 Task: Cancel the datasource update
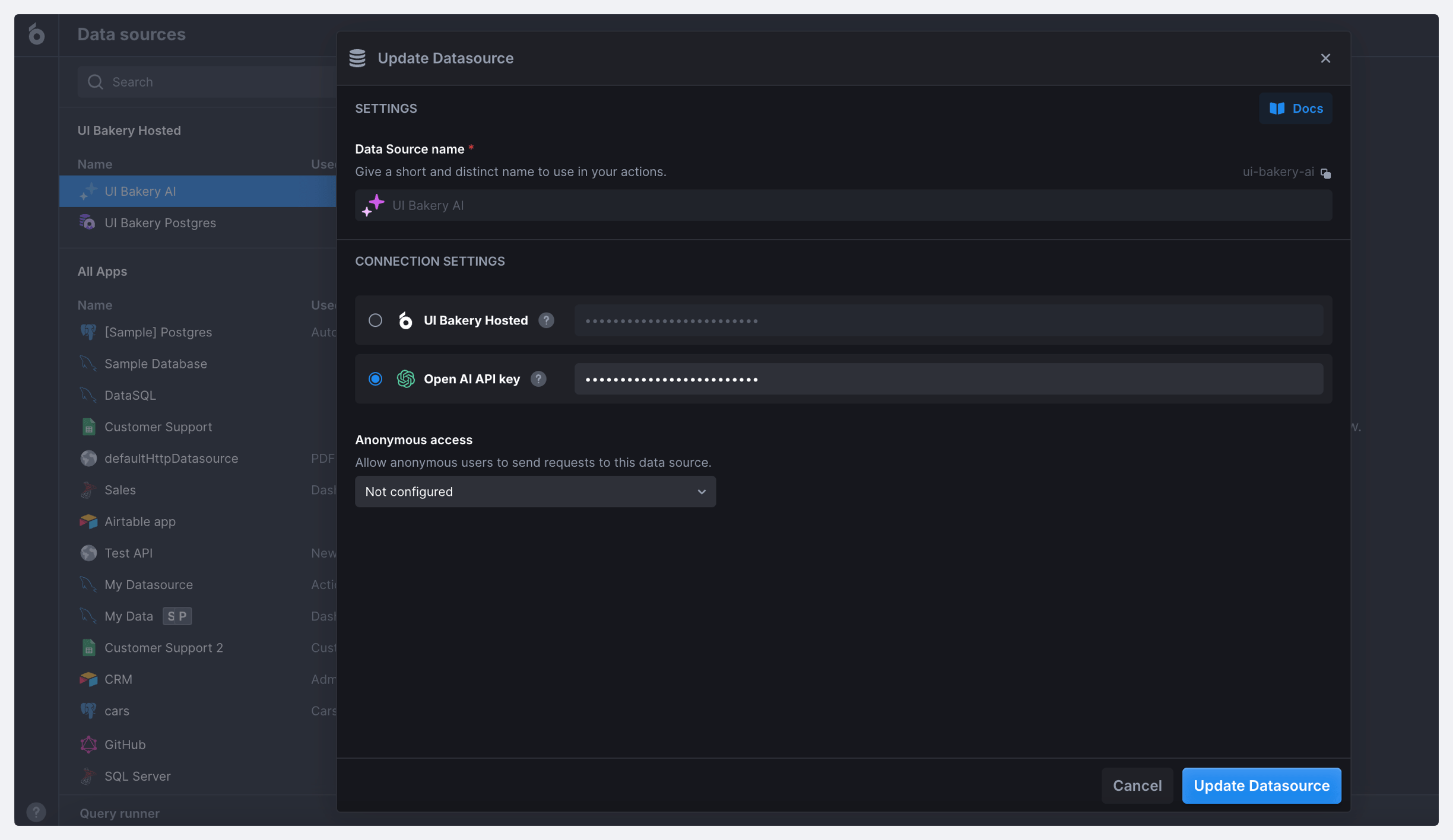tap(1137, 785)
